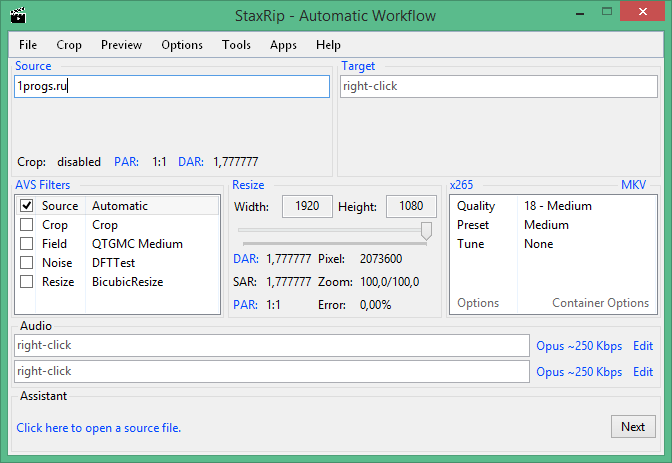
Task: Open the Tools menu
Action: pos(236,45)
